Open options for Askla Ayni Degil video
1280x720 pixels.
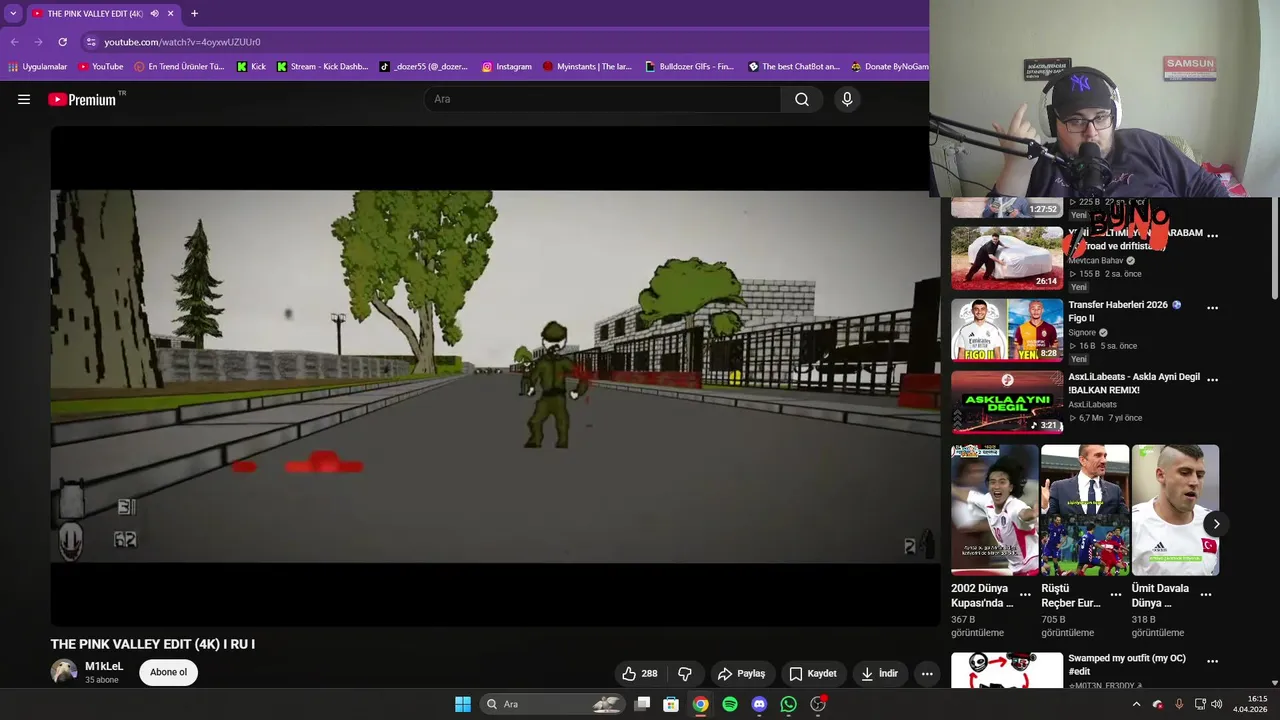click(1212, 380)
